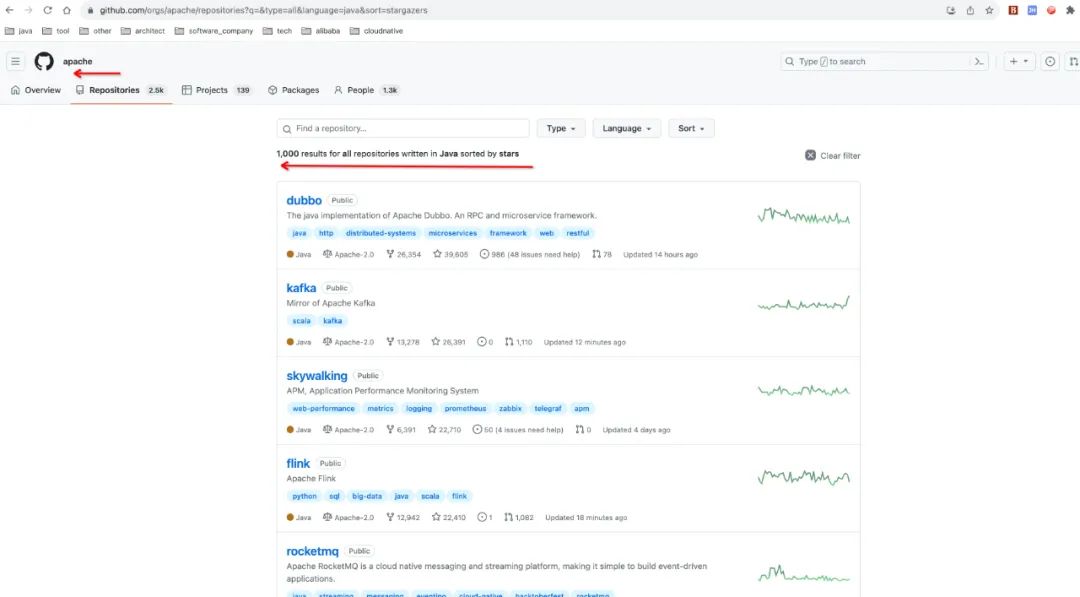Open the issues icon in header

1050,61
